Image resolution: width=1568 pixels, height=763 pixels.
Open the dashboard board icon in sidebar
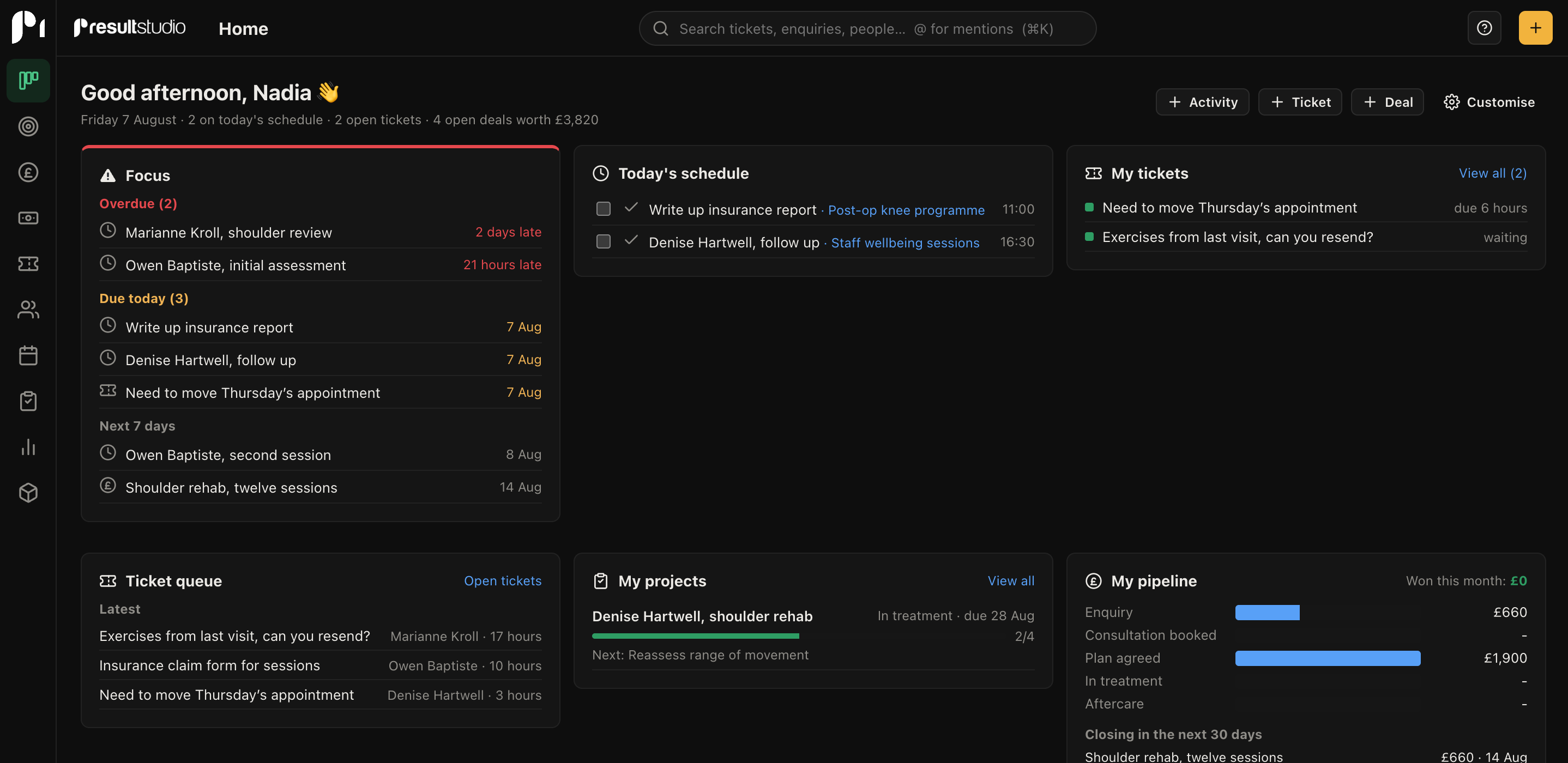click(x=28, y=80)
